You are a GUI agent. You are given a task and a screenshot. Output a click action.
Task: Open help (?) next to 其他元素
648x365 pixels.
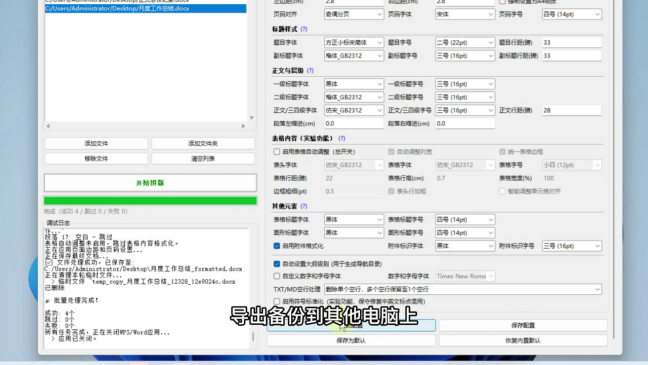tap(304, 206)
